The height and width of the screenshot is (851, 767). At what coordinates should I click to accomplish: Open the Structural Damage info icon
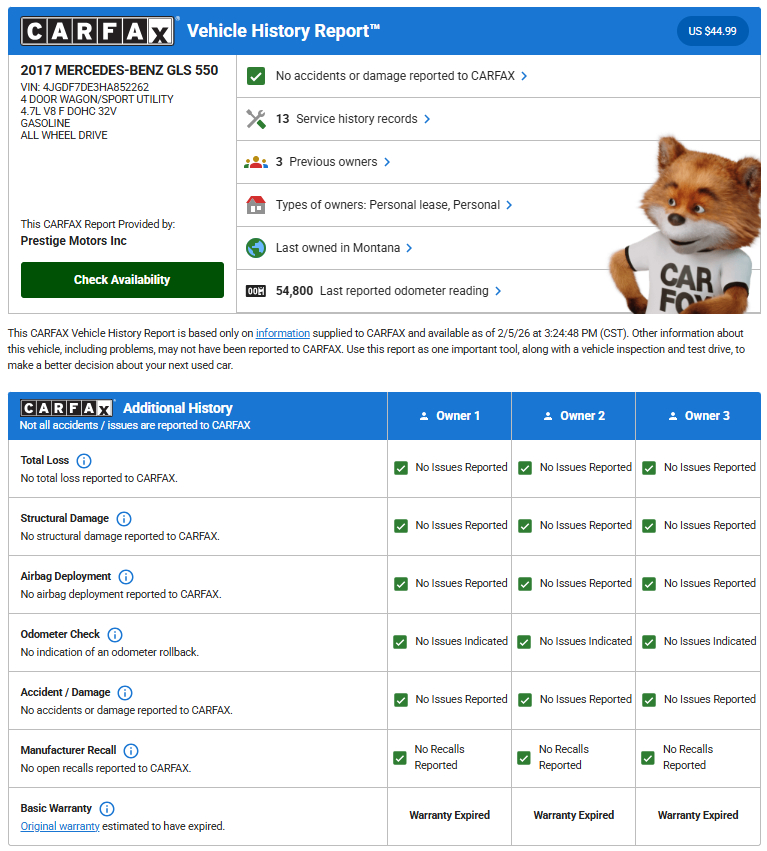[x=124, y=519]
